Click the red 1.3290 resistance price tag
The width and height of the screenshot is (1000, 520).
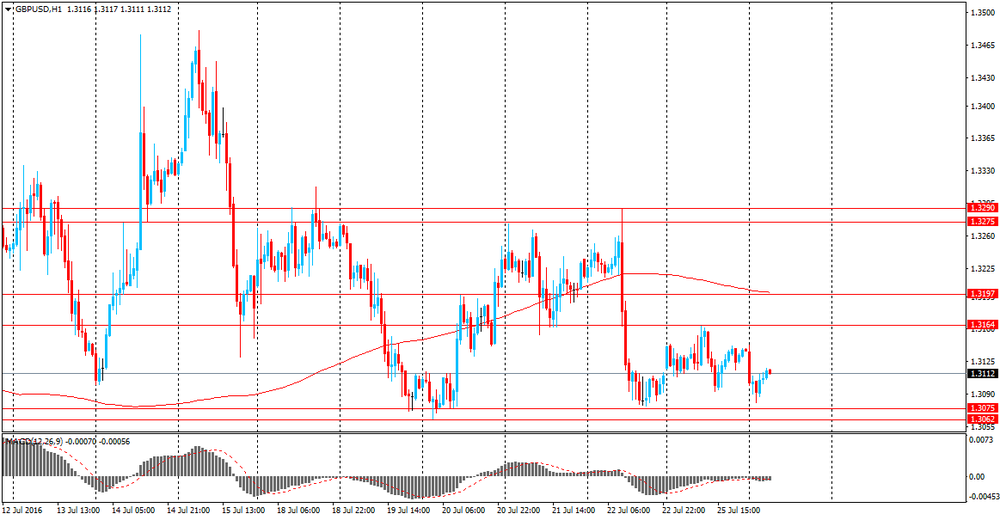(982, 208)
